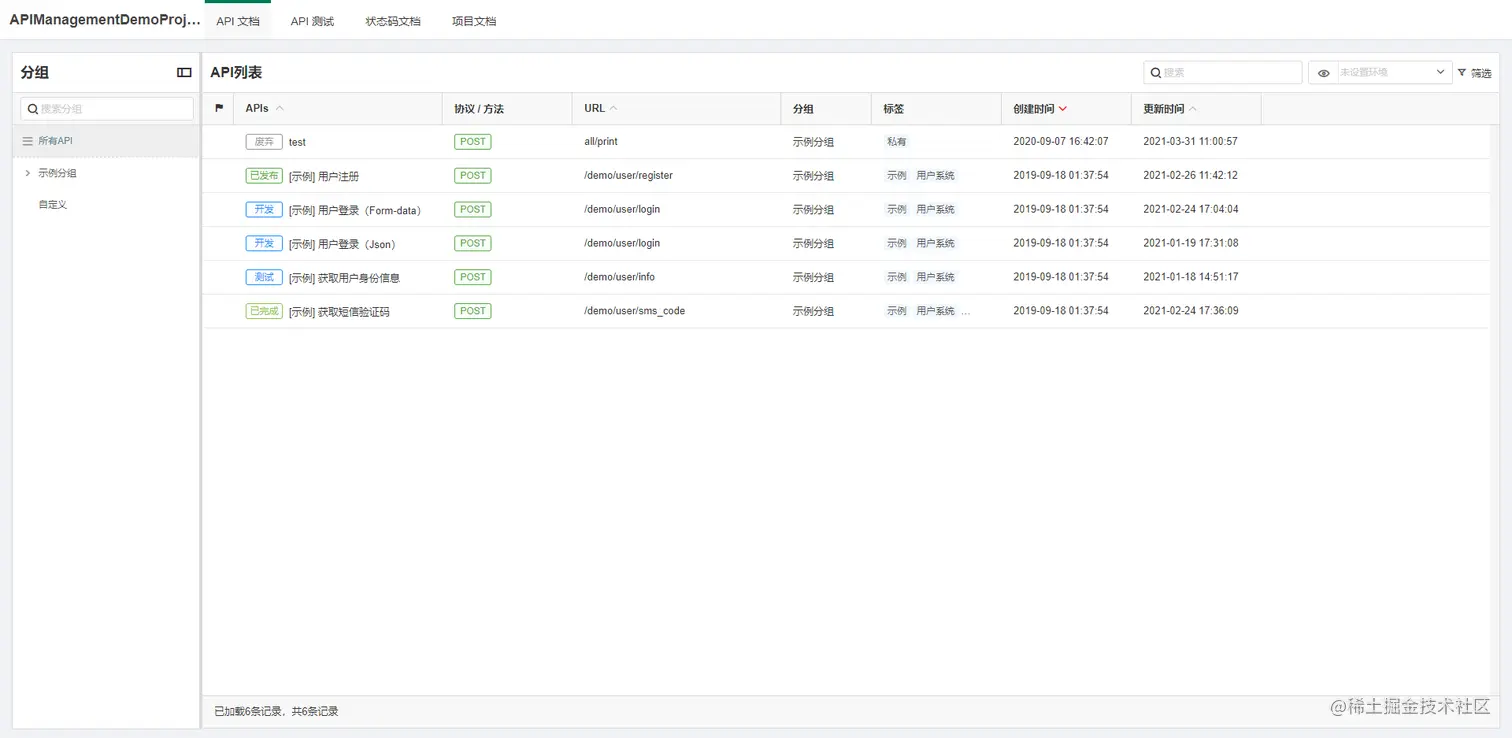The height and width of the screenshot is (738, 1512).
Task: Focus the API list 搜索 search field
Action: coord(1223,72)
